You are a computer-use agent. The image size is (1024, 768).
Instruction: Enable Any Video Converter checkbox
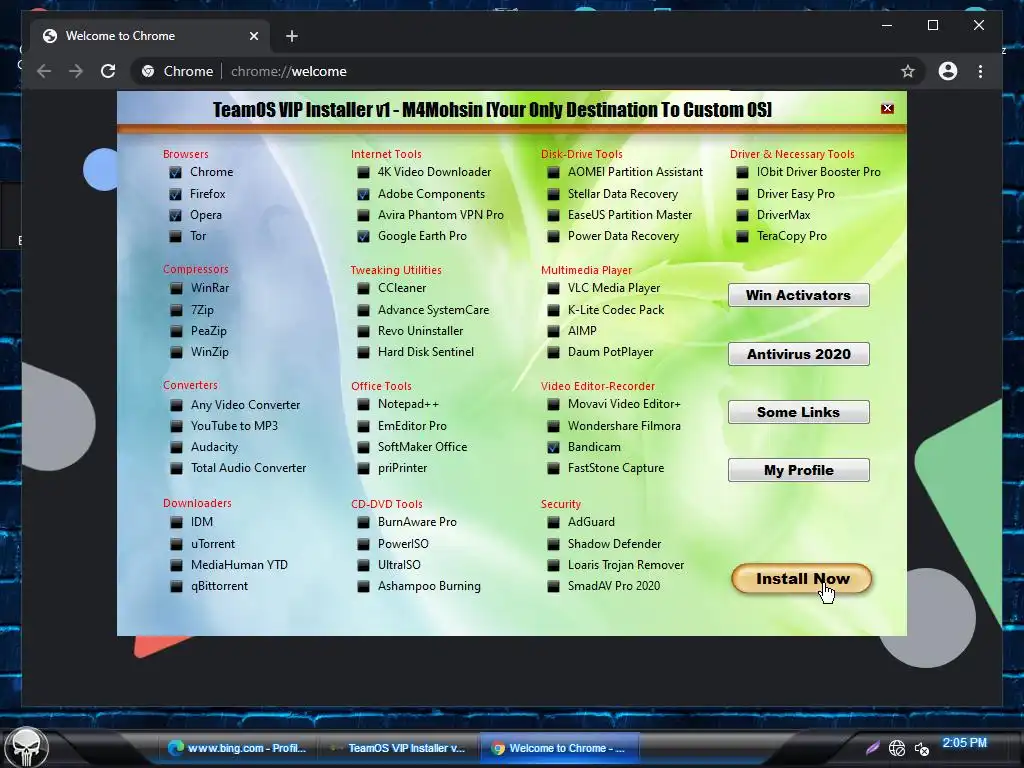(176, 405)
